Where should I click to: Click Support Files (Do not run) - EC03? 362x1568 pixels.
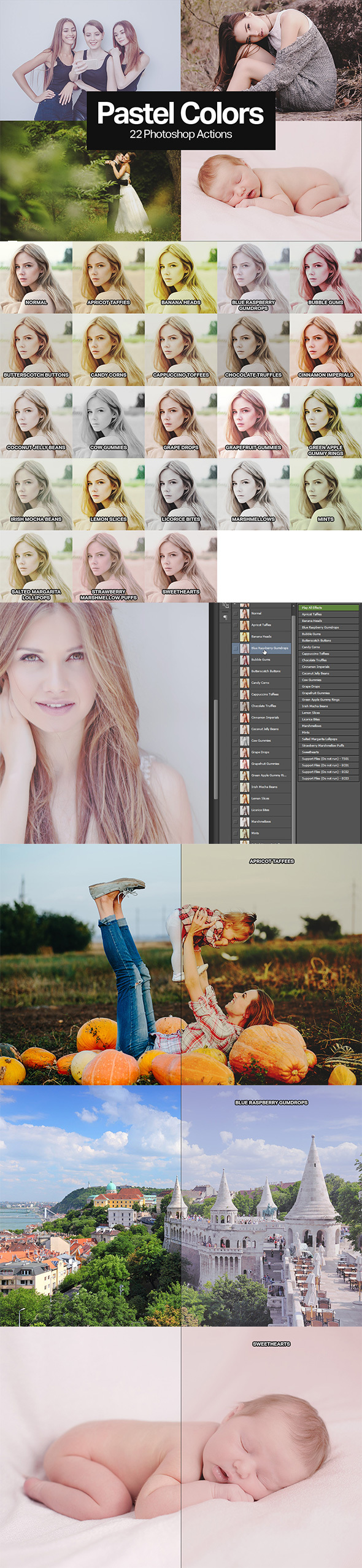329,778
